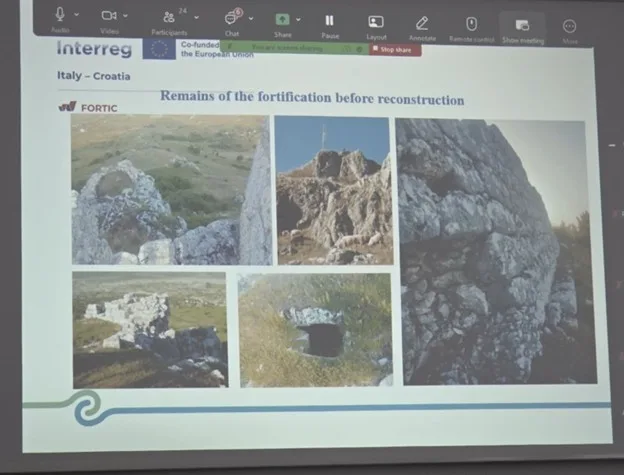Select the top-left rocky hillside photo

[x=172, y=190]
